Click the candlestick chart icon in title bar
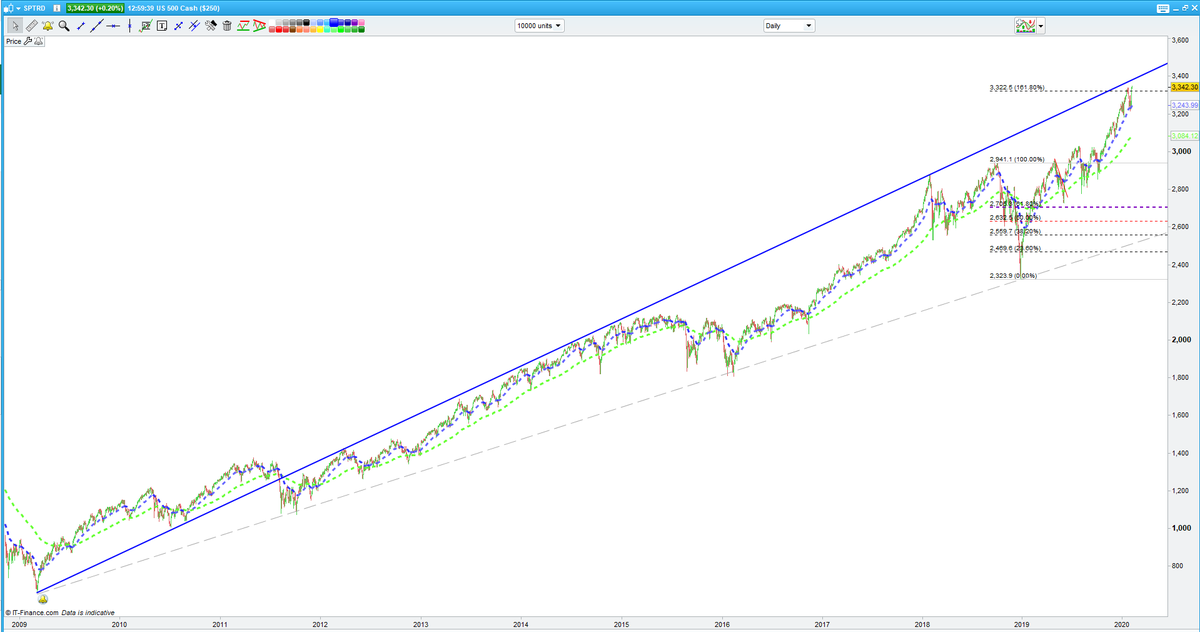 click(x=9, y=8)
